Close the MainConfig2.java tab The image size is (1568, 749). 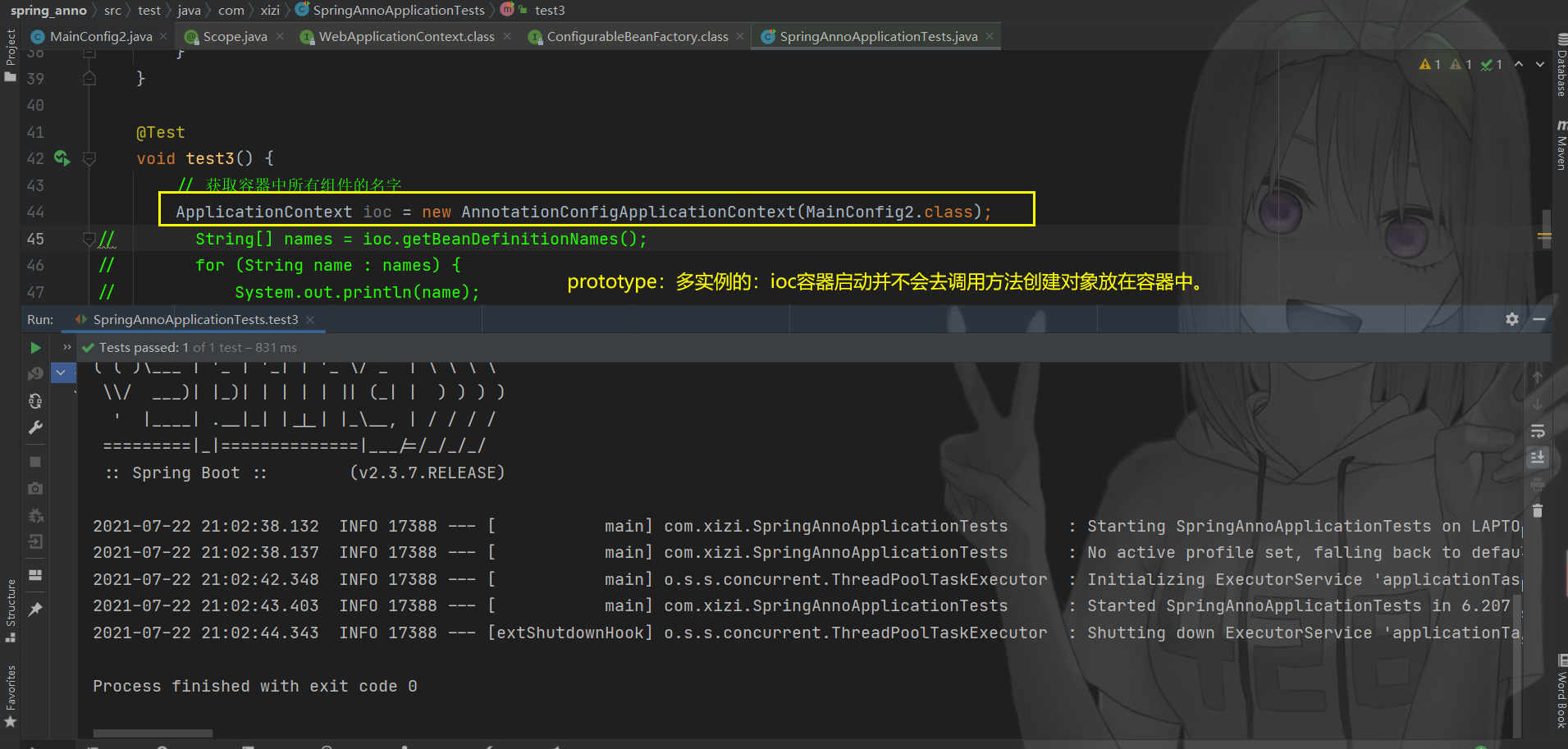click(163, 36)
